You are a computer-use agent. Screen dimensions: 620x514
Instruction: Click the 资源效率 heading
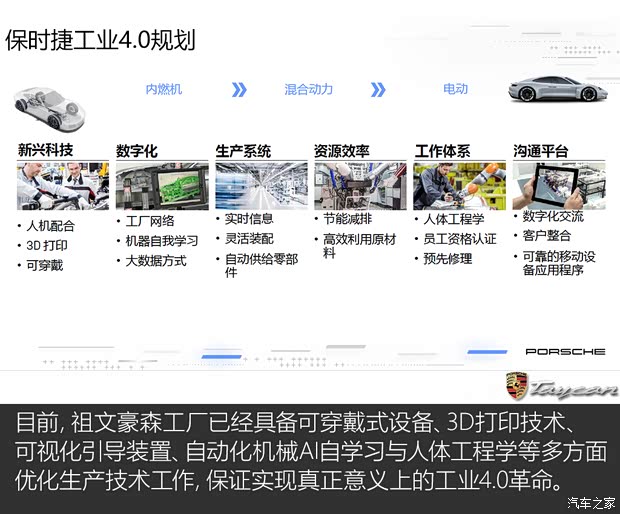click(x=342, y=151)
